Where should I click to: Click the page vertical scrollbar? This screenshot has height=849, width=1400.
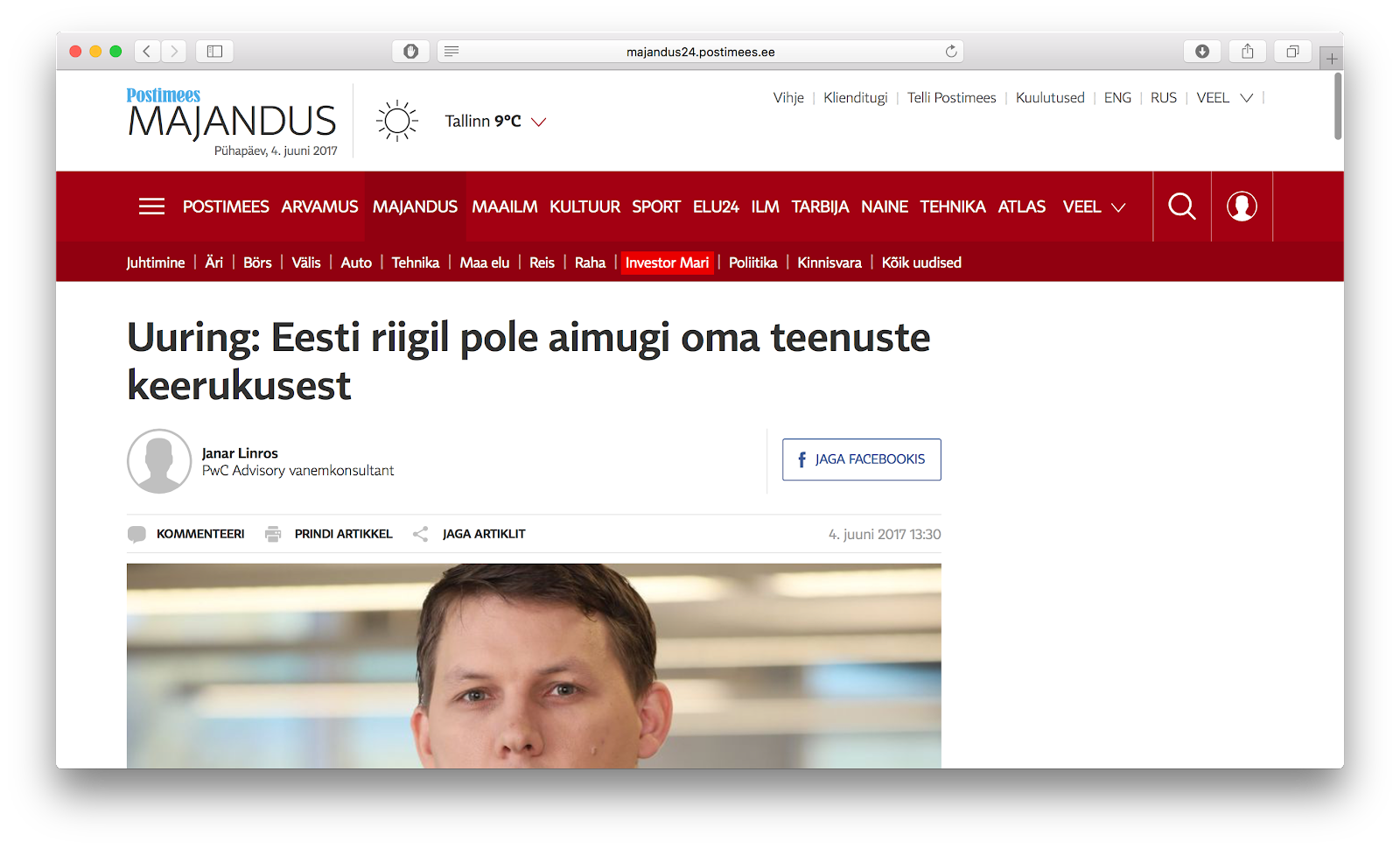(1338, 106)
